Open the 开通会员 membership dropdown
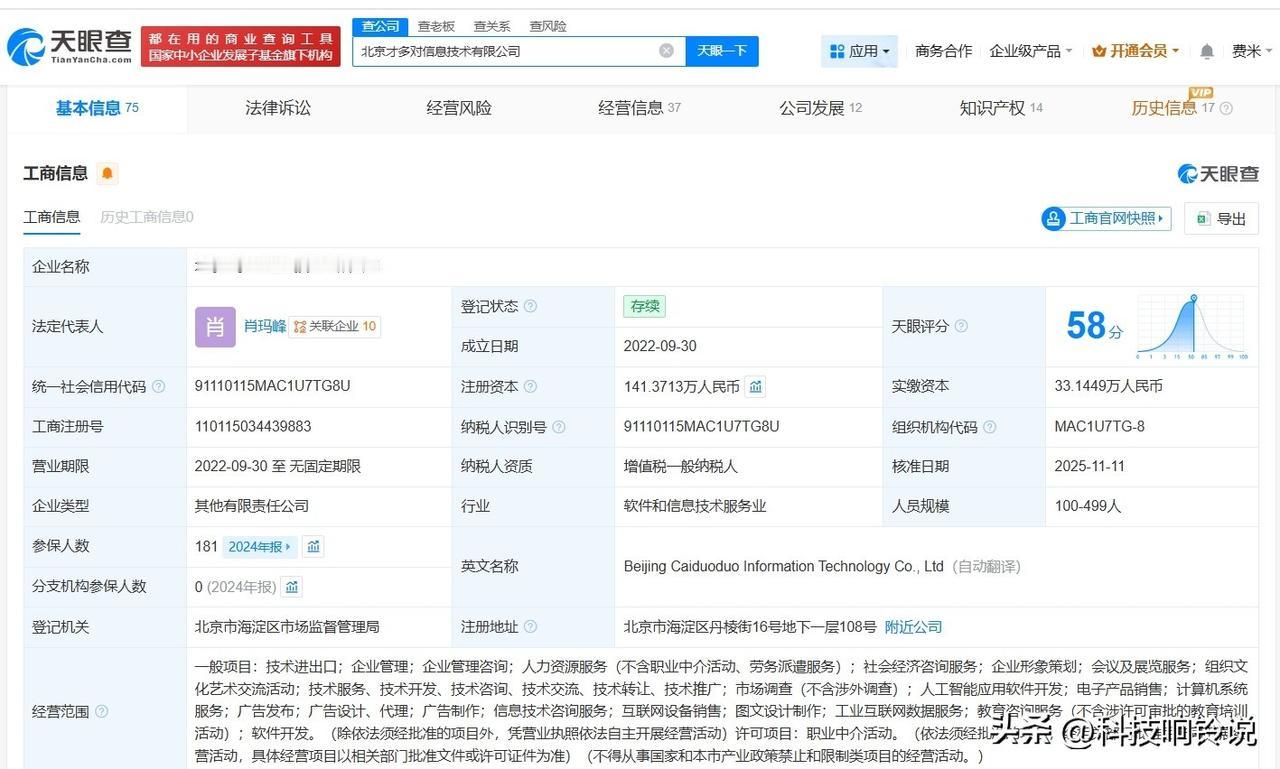1280x769 pixels. (1136, 51)
